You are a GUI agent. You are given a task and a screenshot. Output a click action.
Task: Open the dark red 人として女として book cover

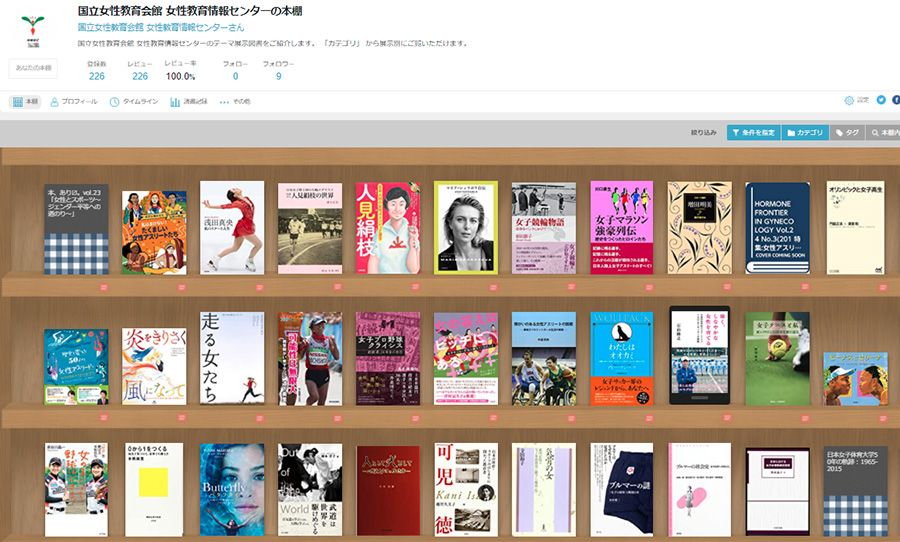tap(388, 491)
